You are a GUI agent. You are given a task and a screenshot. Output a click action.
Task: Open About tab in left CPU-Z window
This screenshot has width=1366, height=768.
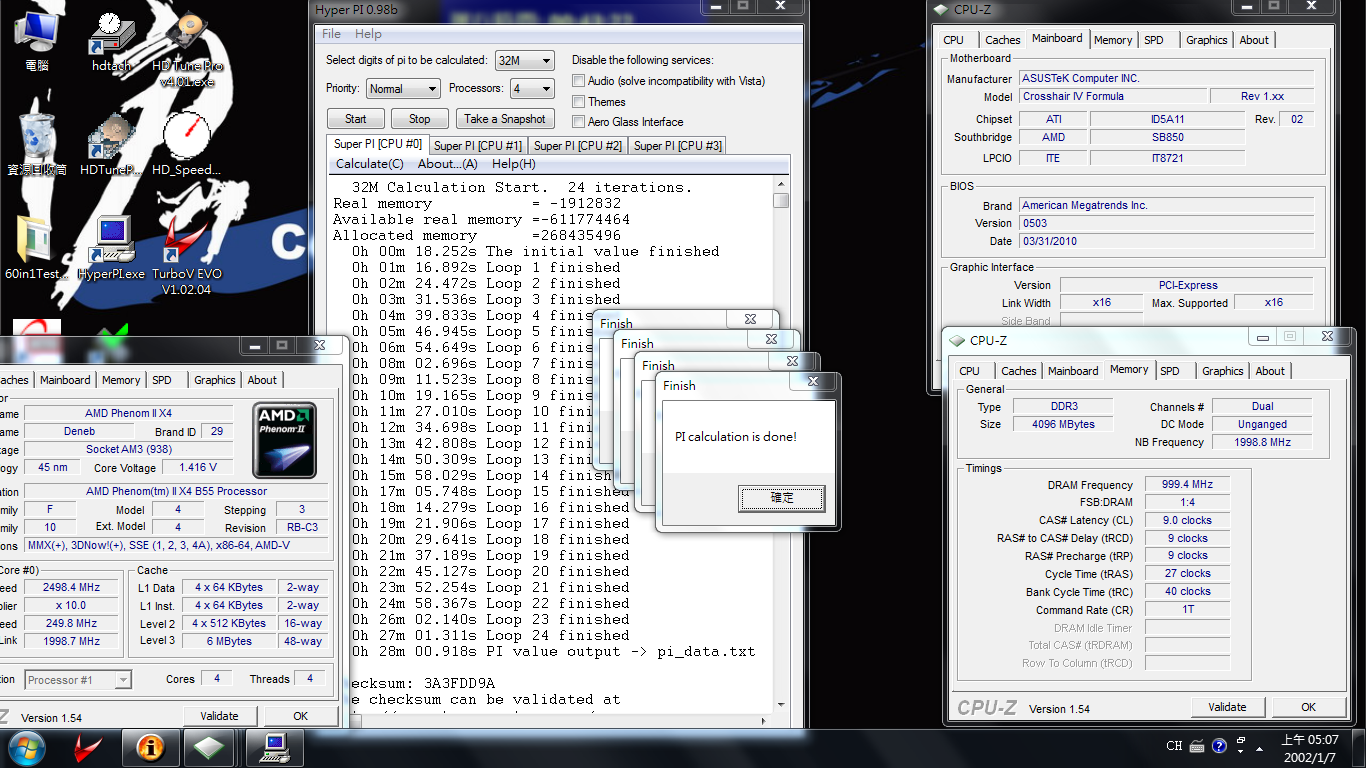point(262,380)
